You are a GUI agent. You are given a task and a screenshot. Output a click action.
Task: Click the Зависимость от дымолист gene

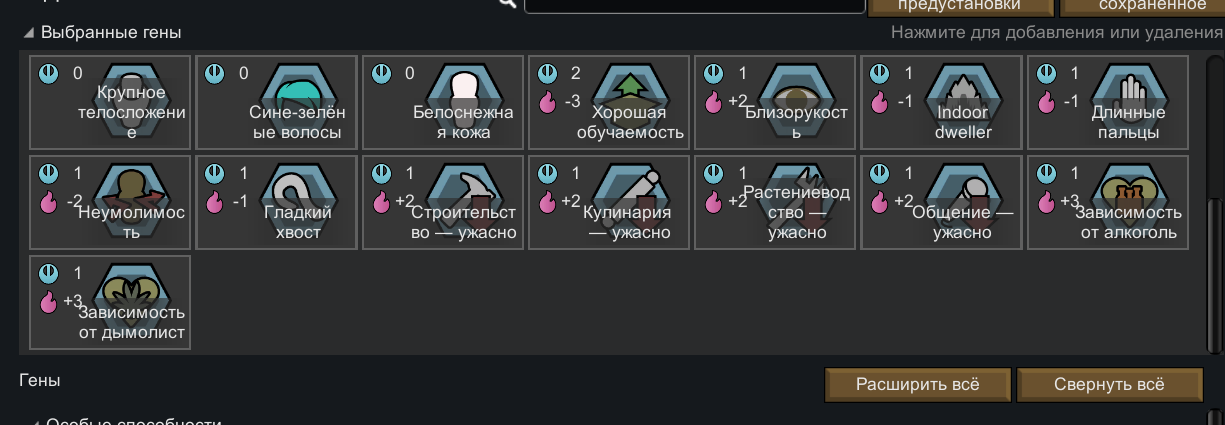[110, 303]
